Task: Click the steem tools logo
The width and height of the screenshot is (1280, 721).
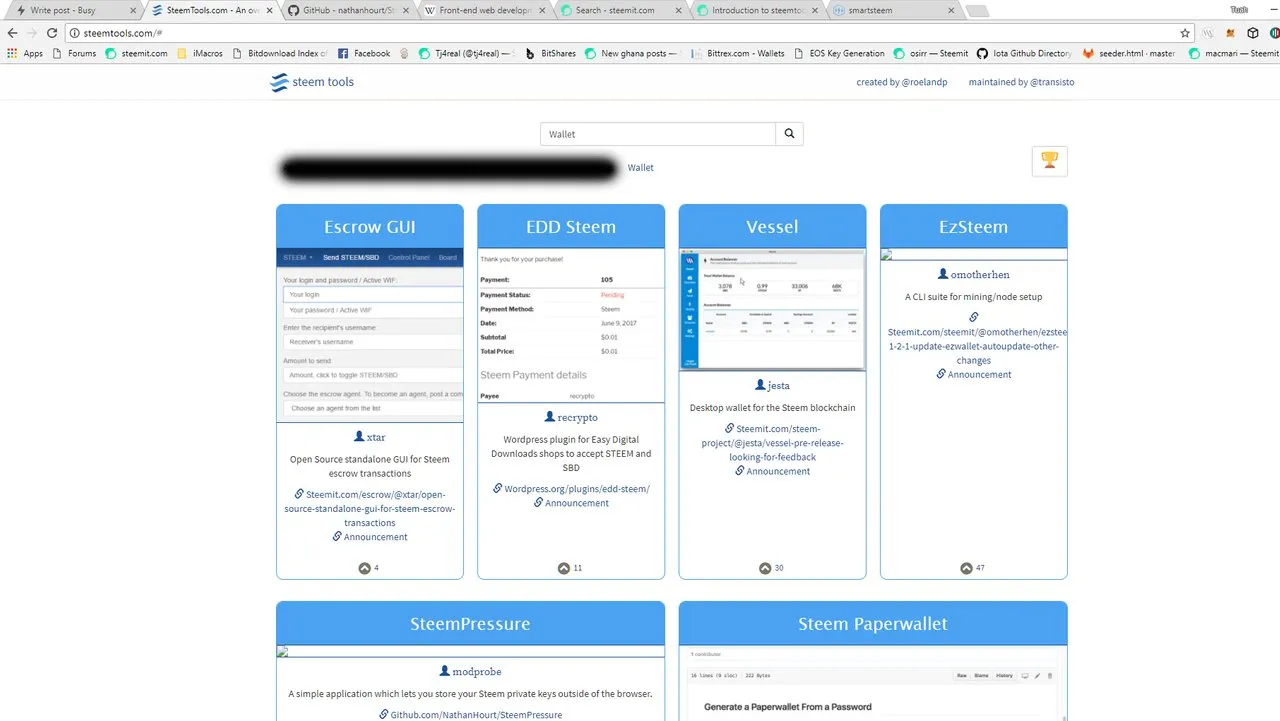Action: [312, 82]
